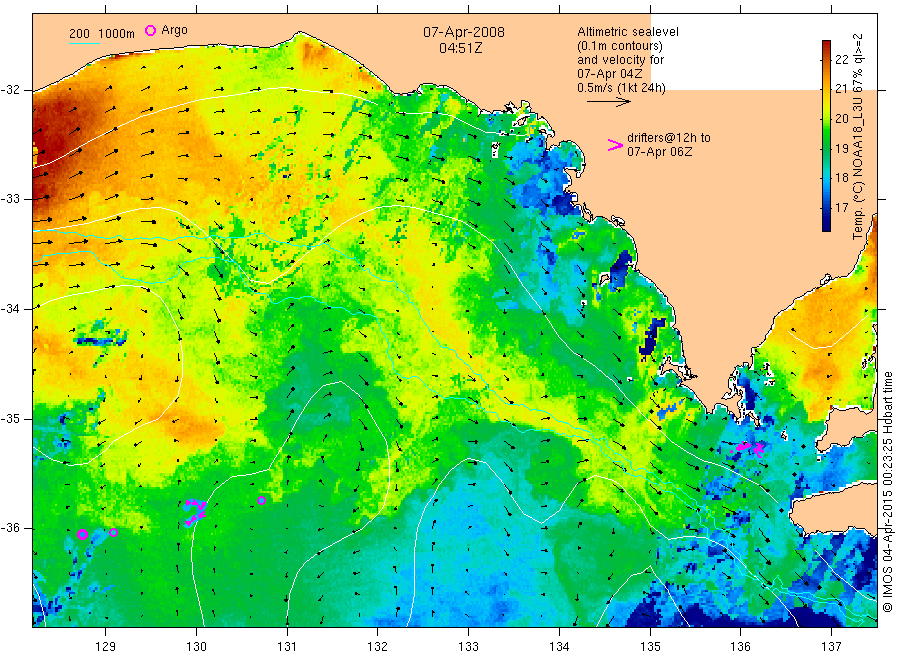Click the Argo legend label
The height and width of the screenshot is (660, 900).
[x=174, y=30]
